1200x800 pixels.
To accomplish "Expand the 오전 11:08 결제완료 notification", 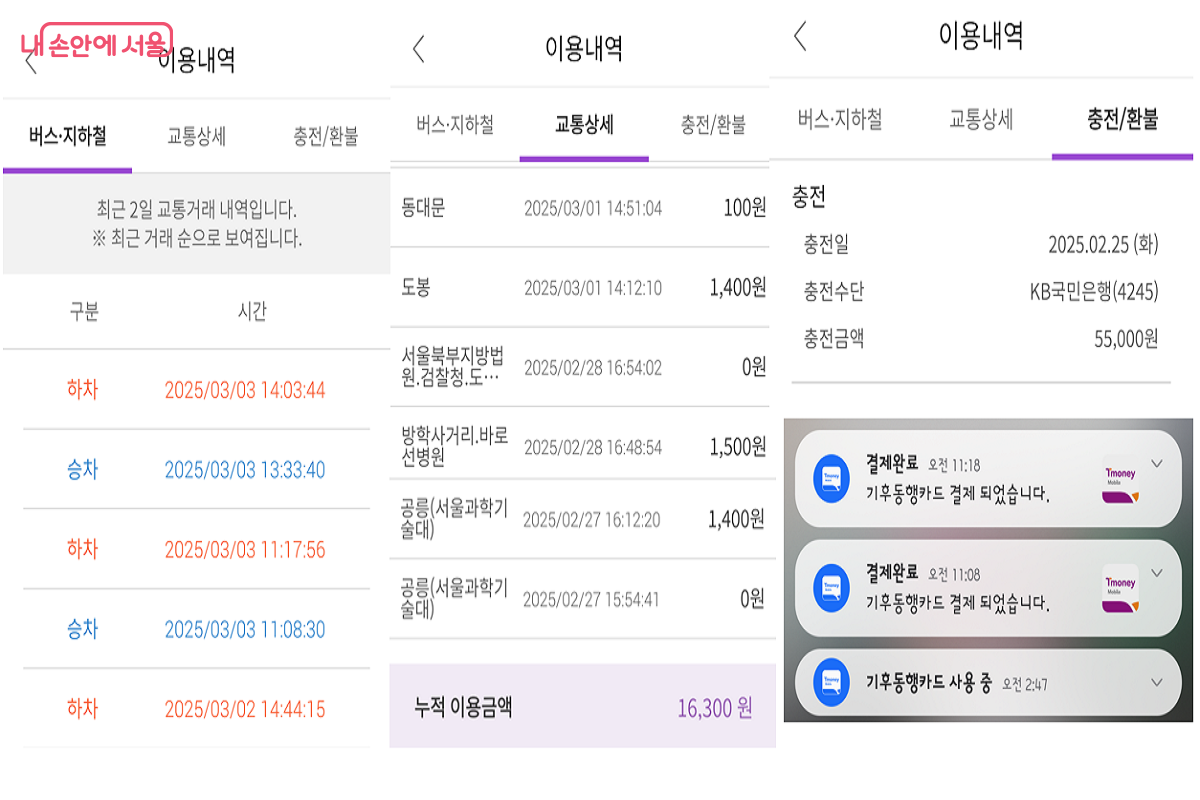I will (x=1157, y=573).
